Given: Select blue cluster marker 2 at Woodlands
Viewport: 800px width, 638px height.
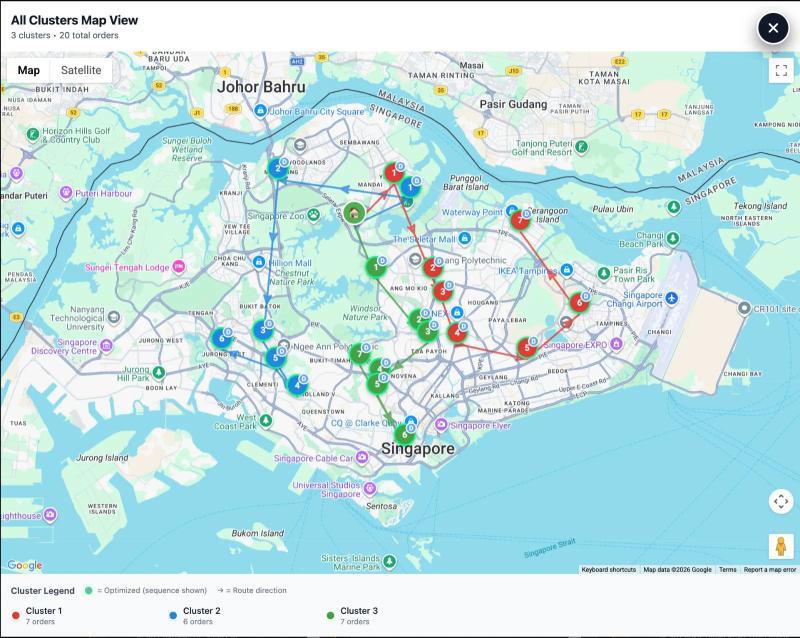Looking at the screenshot, I should click(x=278, y=168).
